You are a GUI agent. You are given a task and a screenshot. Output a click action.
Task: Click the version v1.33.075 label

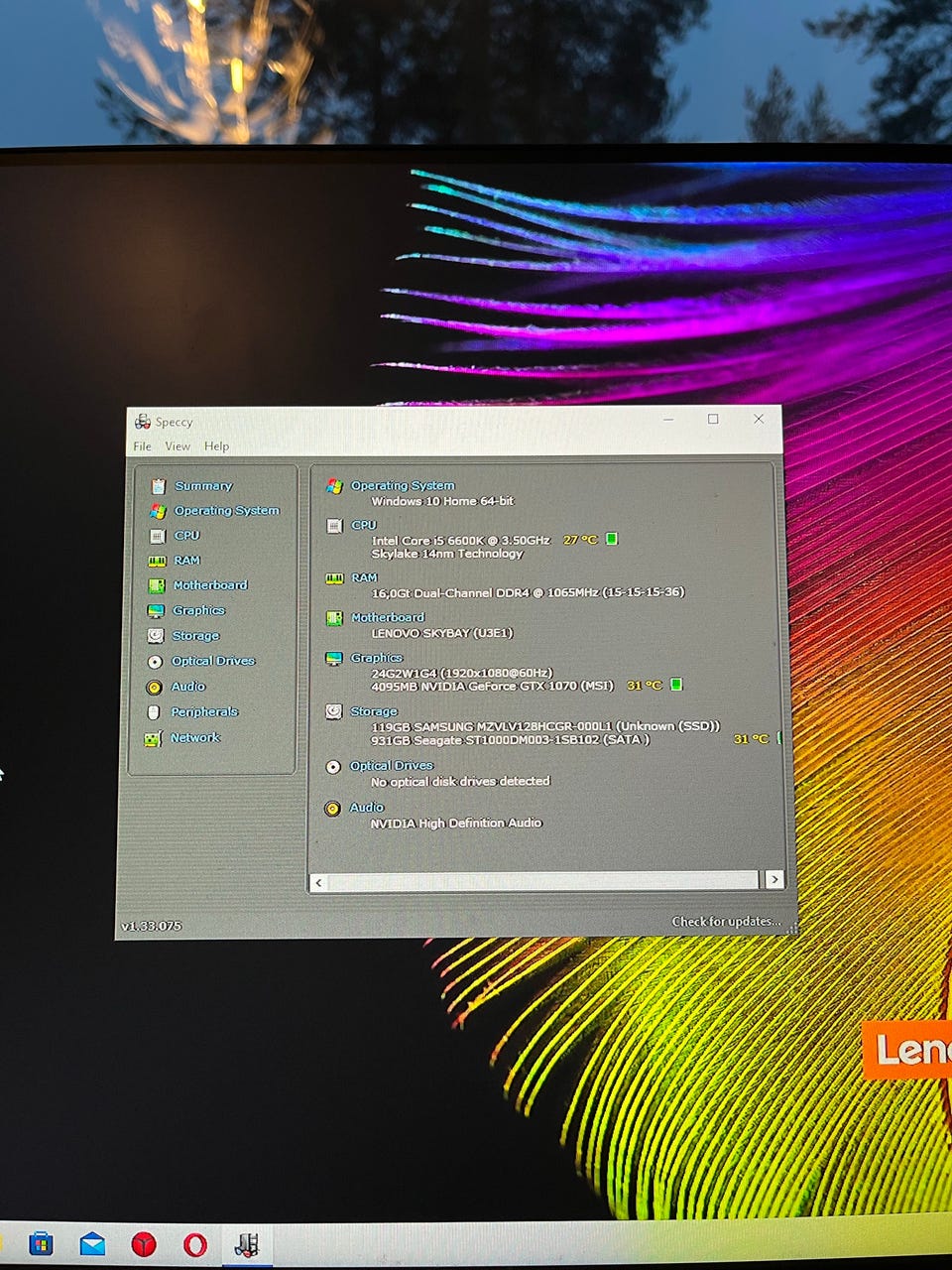point(151,926)
